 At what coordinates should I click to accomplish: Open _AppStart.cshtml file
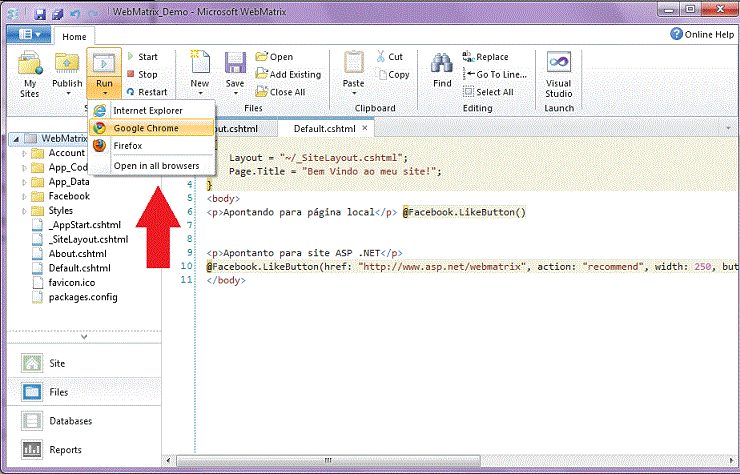coord(76,225)
